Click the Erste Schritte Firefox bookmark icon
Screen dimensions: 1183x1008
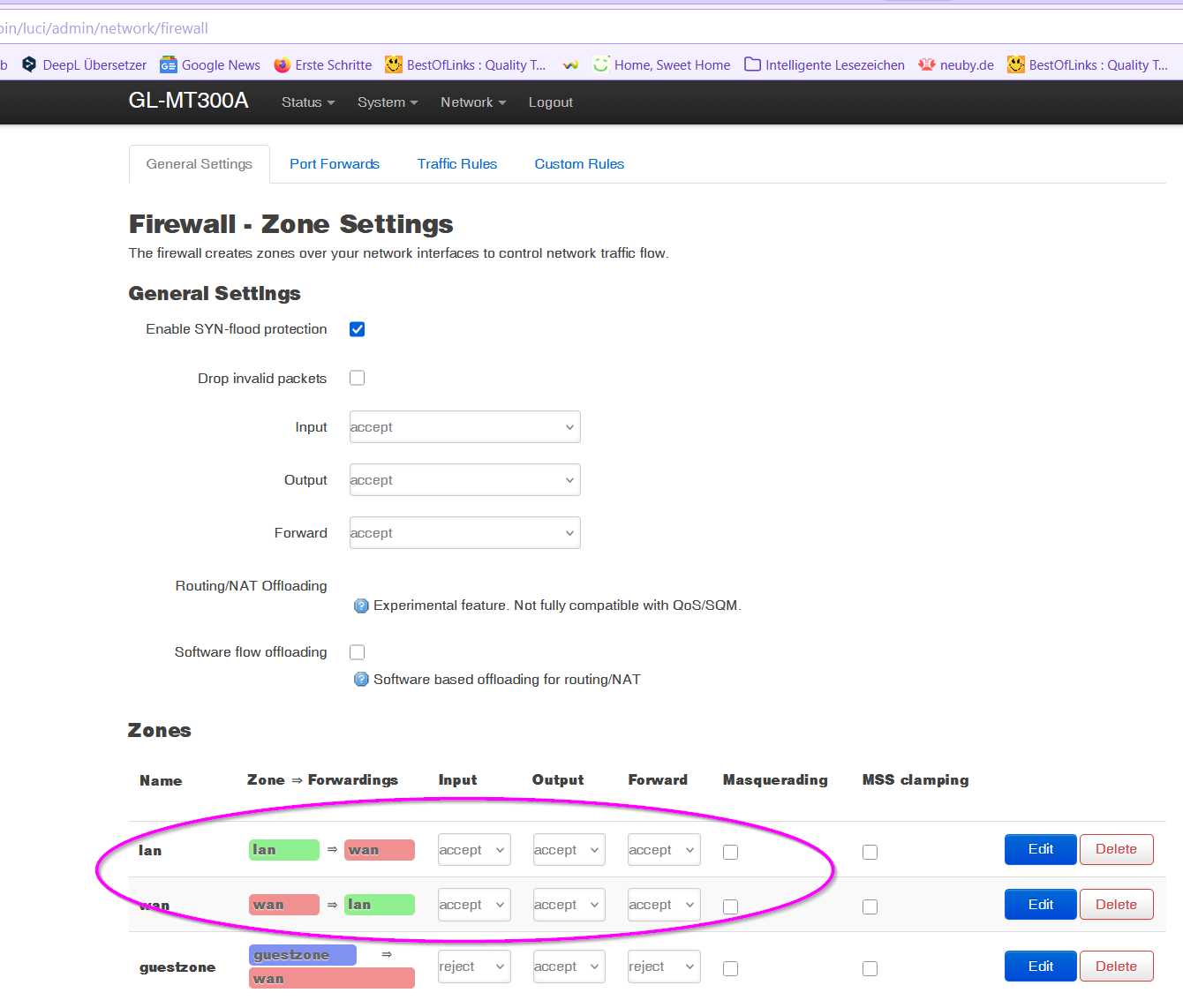[283, 64]
